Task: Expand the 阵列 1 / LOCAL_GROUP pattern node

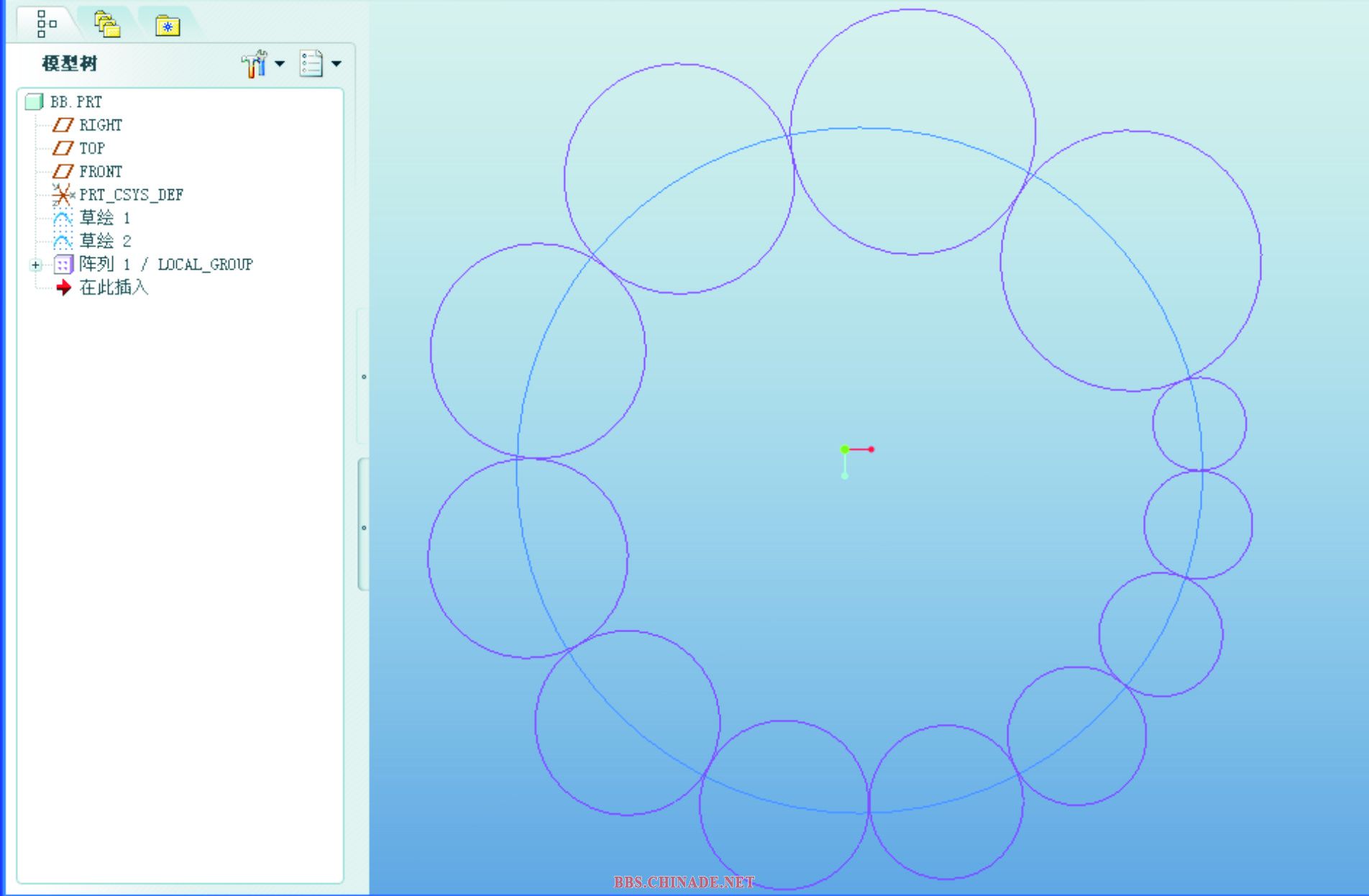Action: click(x=35, y=265)
